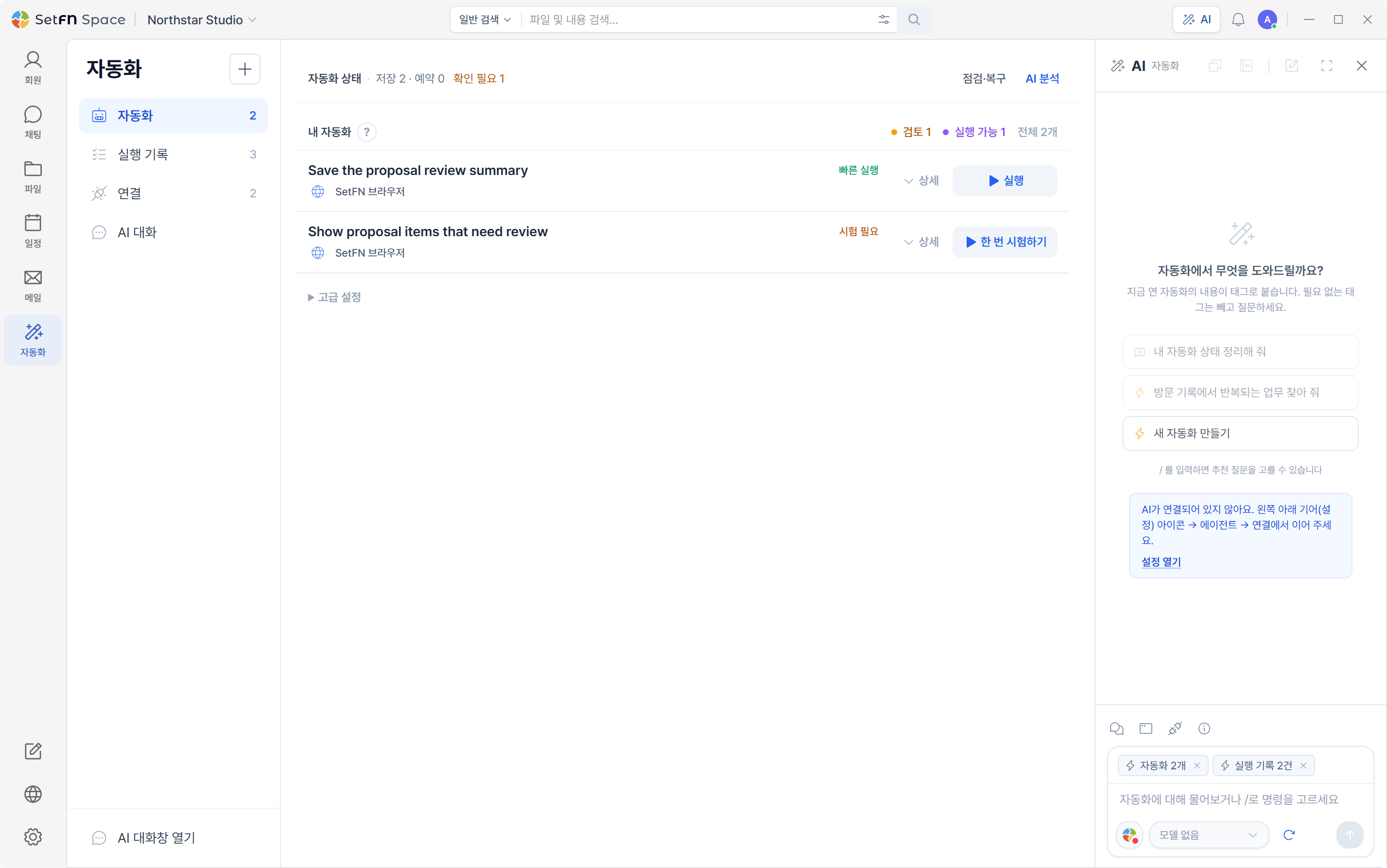The width and height of the screenshot is (1387, 868).
Task: Open the 일정 calendar sidebar icon
Action: pyautogui.click(x=33, y=231)
